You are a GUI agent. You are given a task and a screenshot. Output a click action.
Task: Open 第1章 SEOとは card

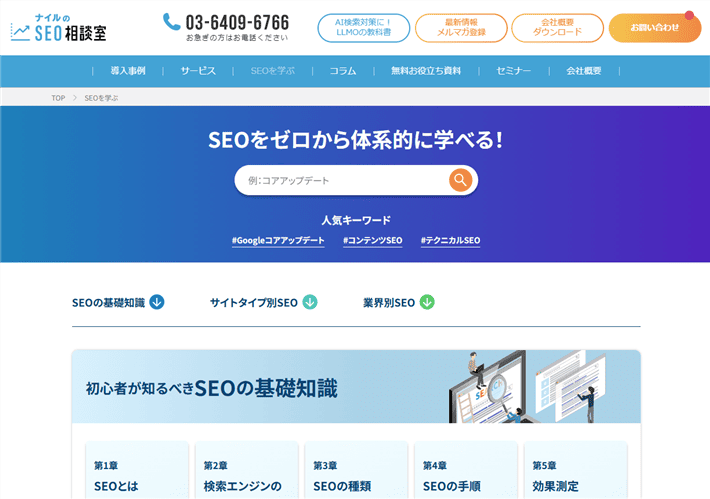137,470
